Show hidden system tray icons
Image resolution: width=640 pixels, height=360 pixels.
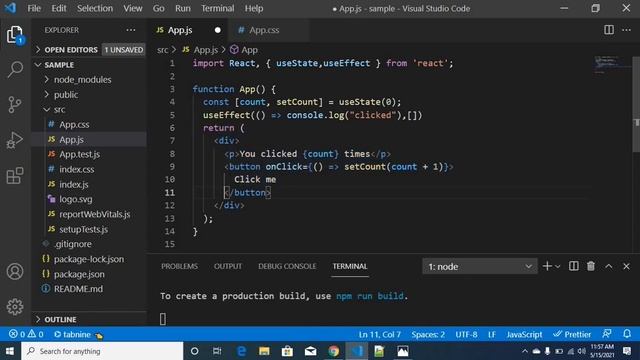(525, 351)
